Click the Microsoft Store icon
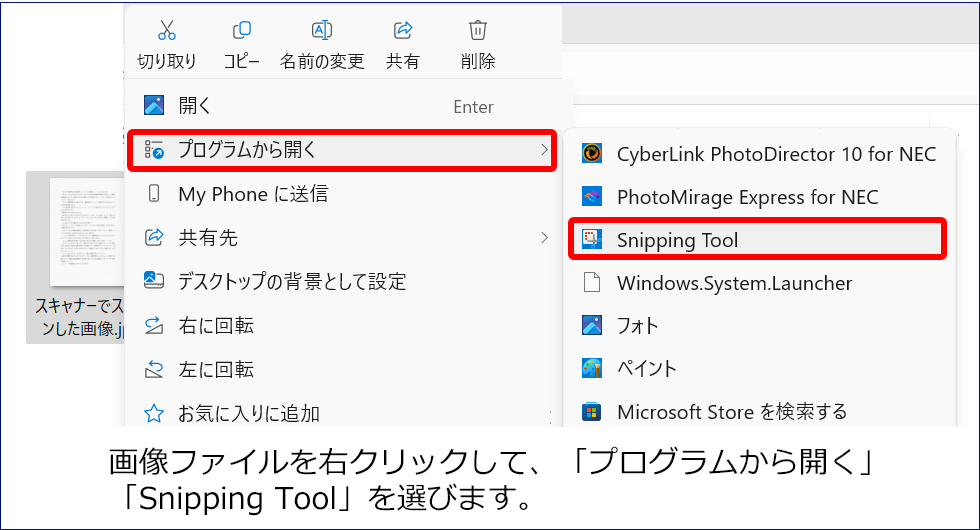Screen dimensions: 980x530 [592, 412]
